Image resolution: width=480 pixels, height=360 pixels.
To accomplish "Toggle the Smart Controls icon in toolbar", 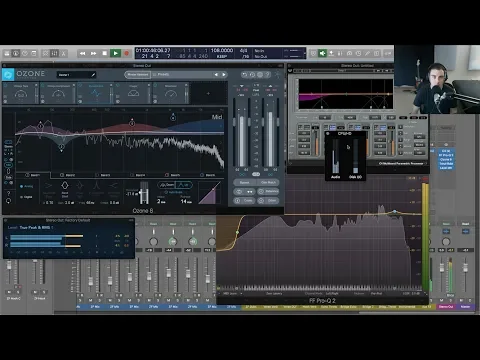I will (45, 53).
